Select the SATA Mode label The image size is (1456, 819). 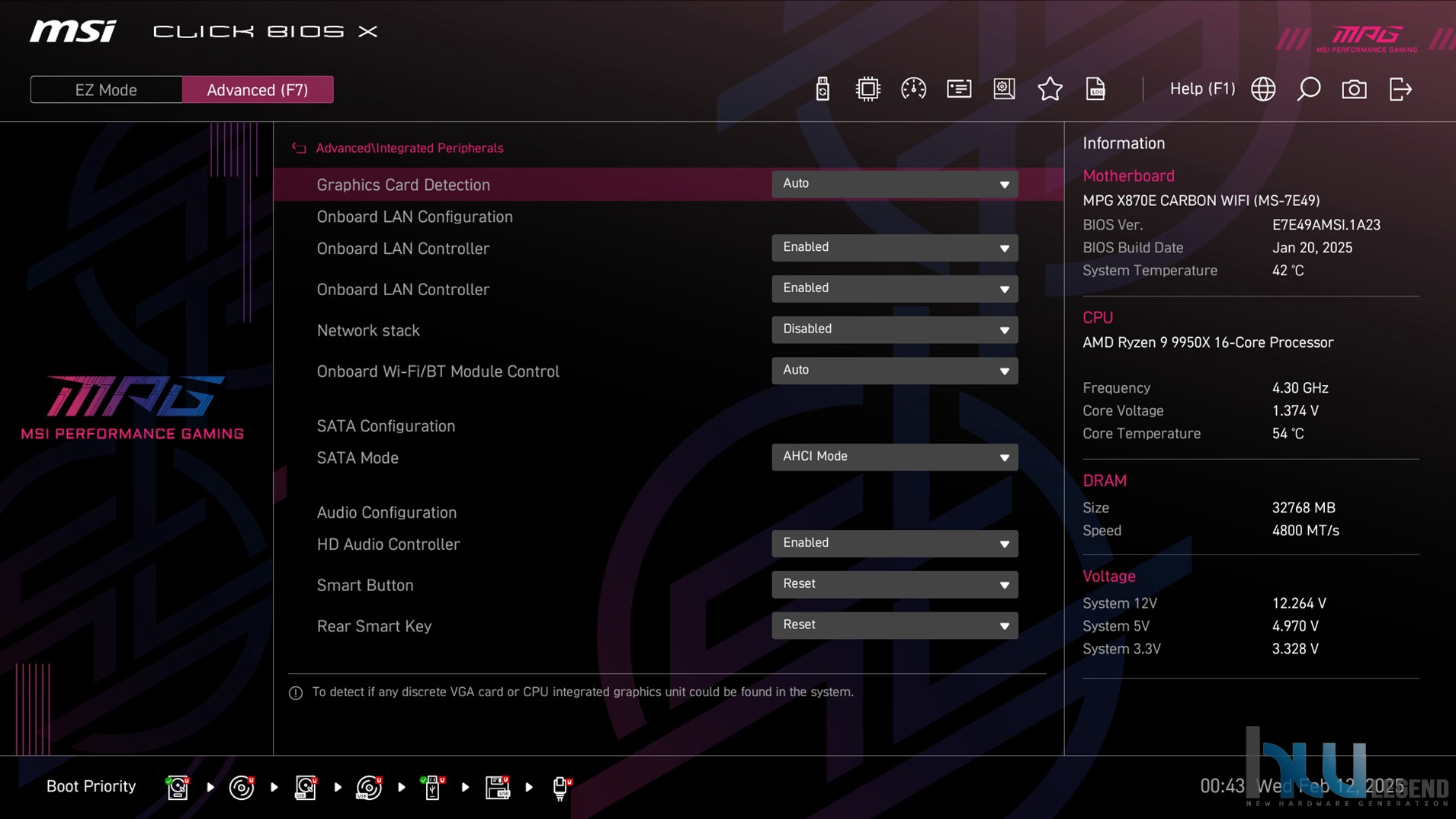click(358, 458)
